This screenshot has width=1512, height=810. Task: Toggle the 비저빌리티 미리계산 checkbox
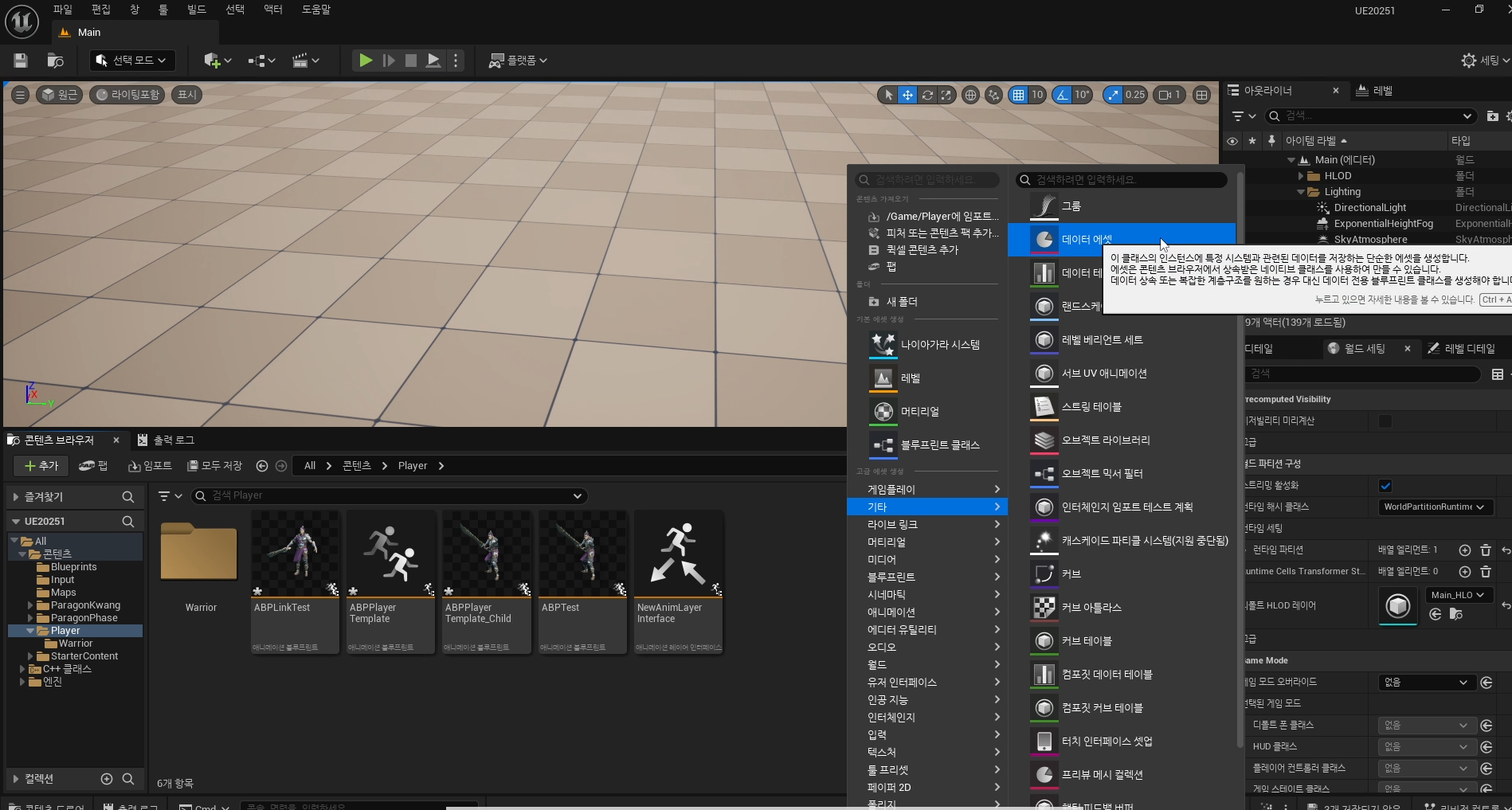tap(1385, 421)
